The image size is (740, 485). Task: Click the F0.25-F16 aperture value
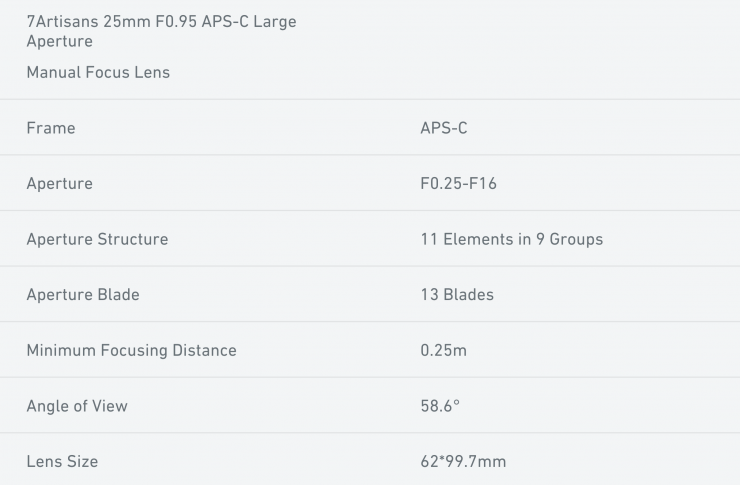coord(459,184)
